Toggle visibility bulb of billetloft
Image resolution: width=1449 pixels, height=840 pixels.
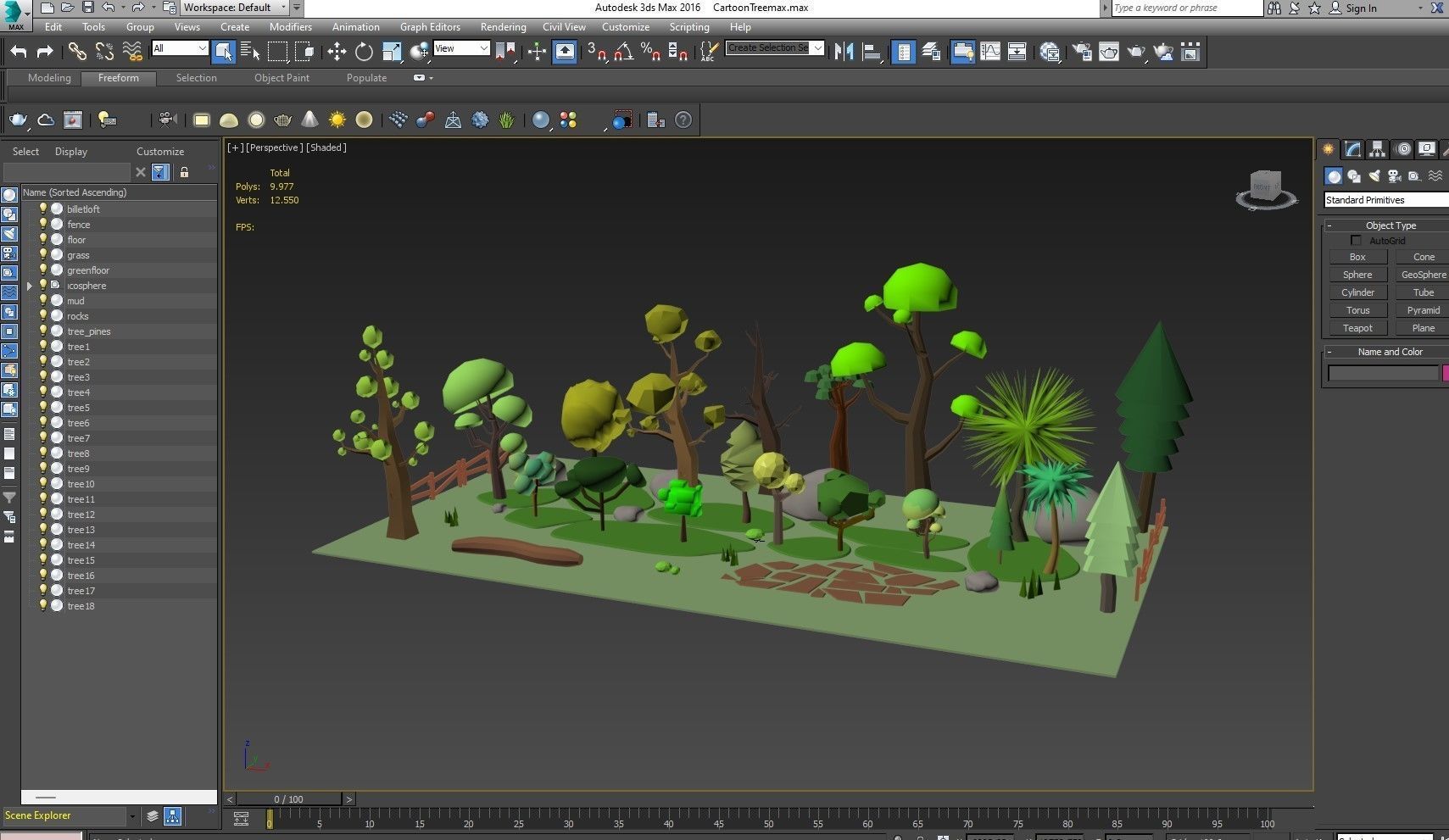click(x=42, y=209)
